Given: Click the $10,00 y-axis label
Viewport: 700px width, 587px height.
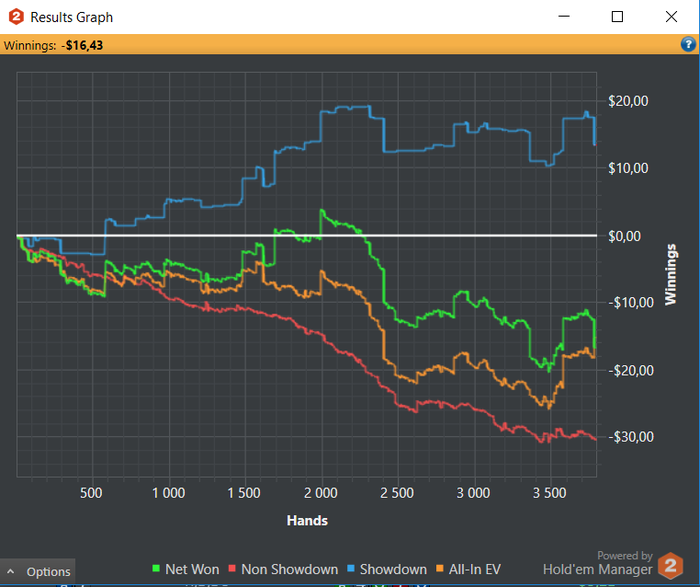Looking at the screenshot, I should click(x=628, y=168).
